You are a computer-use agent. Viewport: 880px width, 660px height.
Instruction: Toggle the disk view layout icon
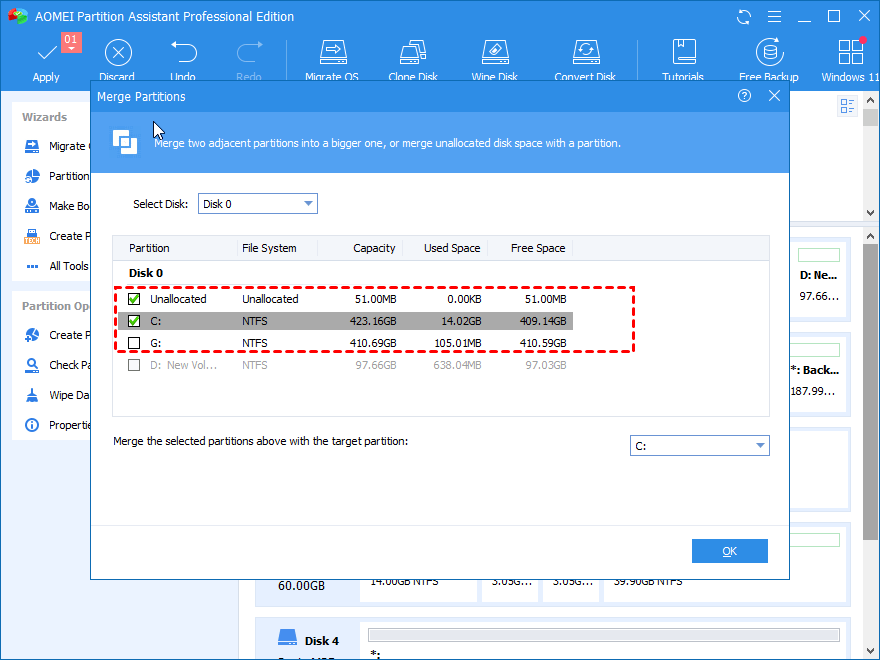click(x=847, y=106)
